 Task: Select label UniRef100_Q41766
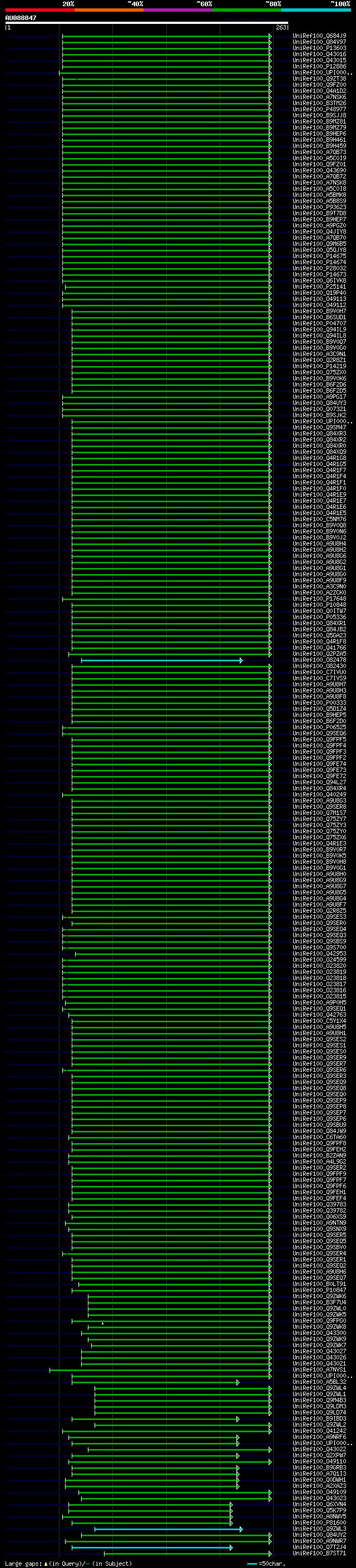point(319,648)
